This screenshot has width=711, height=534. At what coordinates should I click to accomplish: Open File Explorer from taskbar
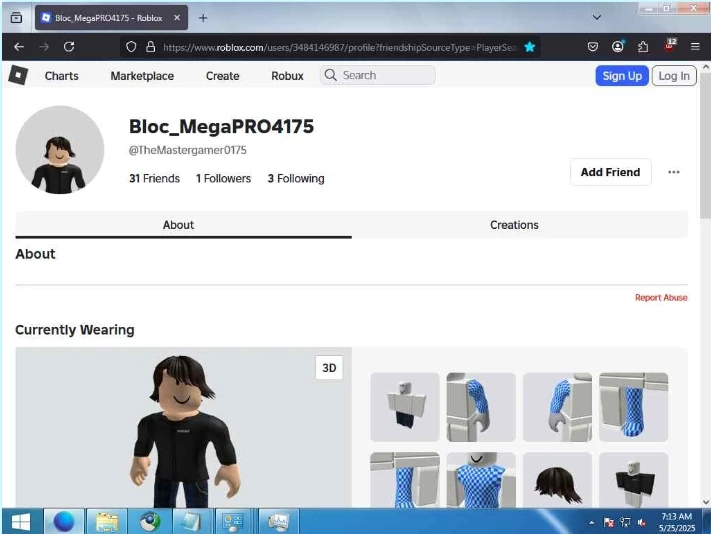[x=107, y=521]
